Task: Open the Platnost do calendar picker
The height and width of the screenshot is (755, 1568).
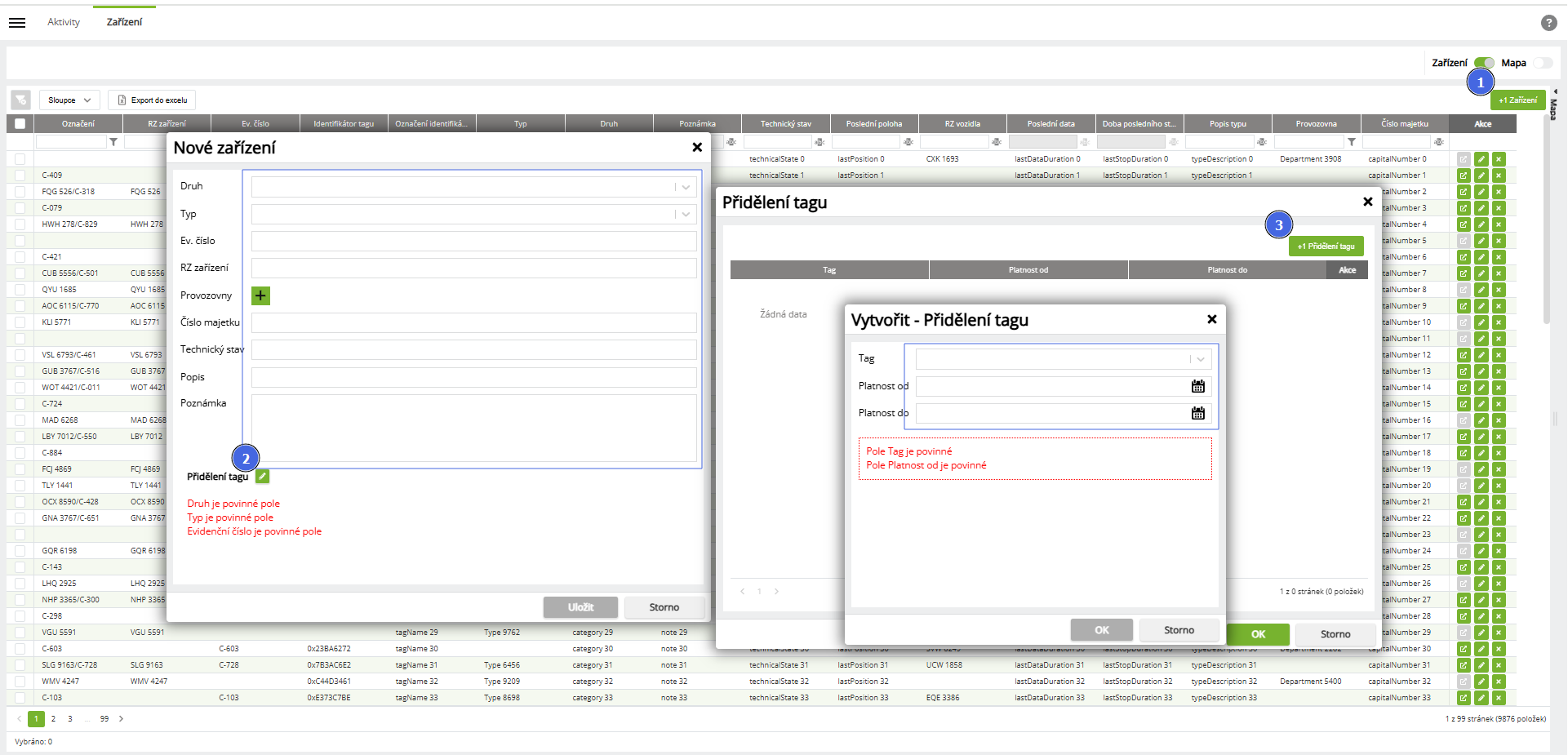Action: click(1198, 413)
